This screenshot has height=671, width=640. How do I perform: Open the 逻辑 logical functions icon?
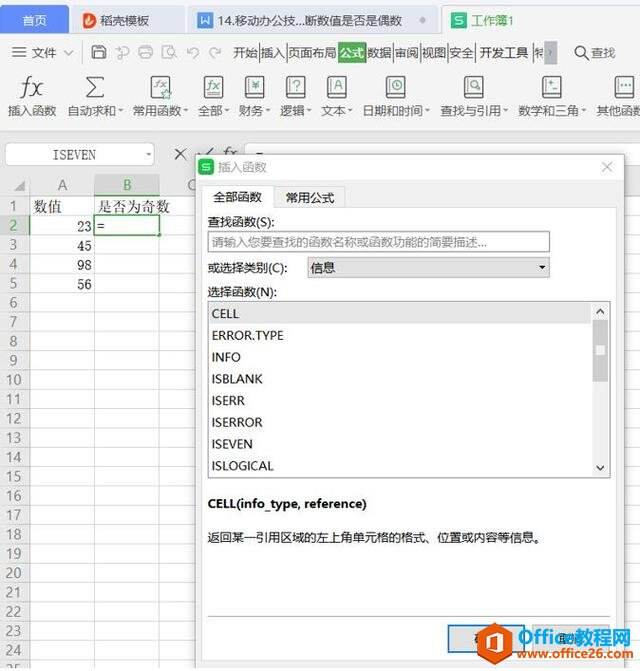295,87
